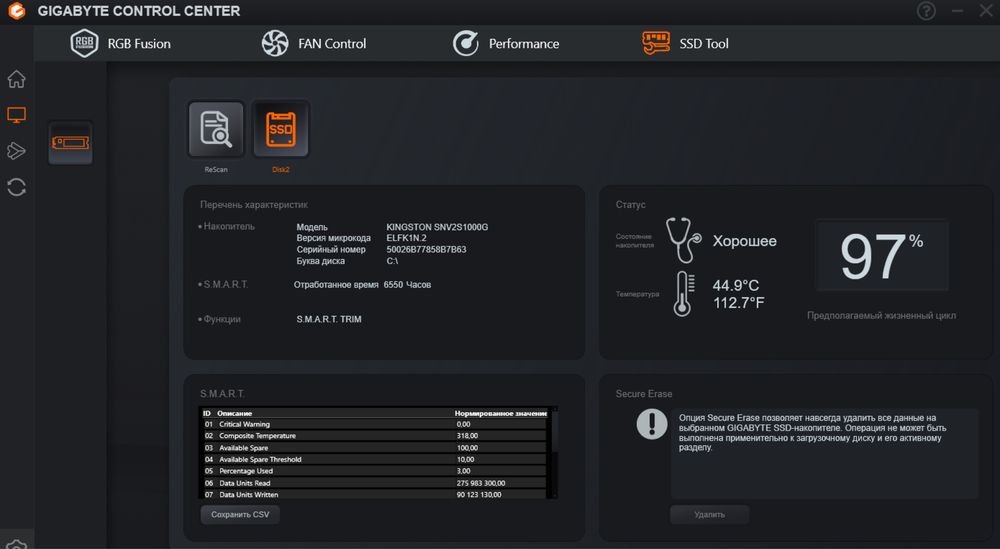Open the paper-plane sidebar icon

[17, 151]
